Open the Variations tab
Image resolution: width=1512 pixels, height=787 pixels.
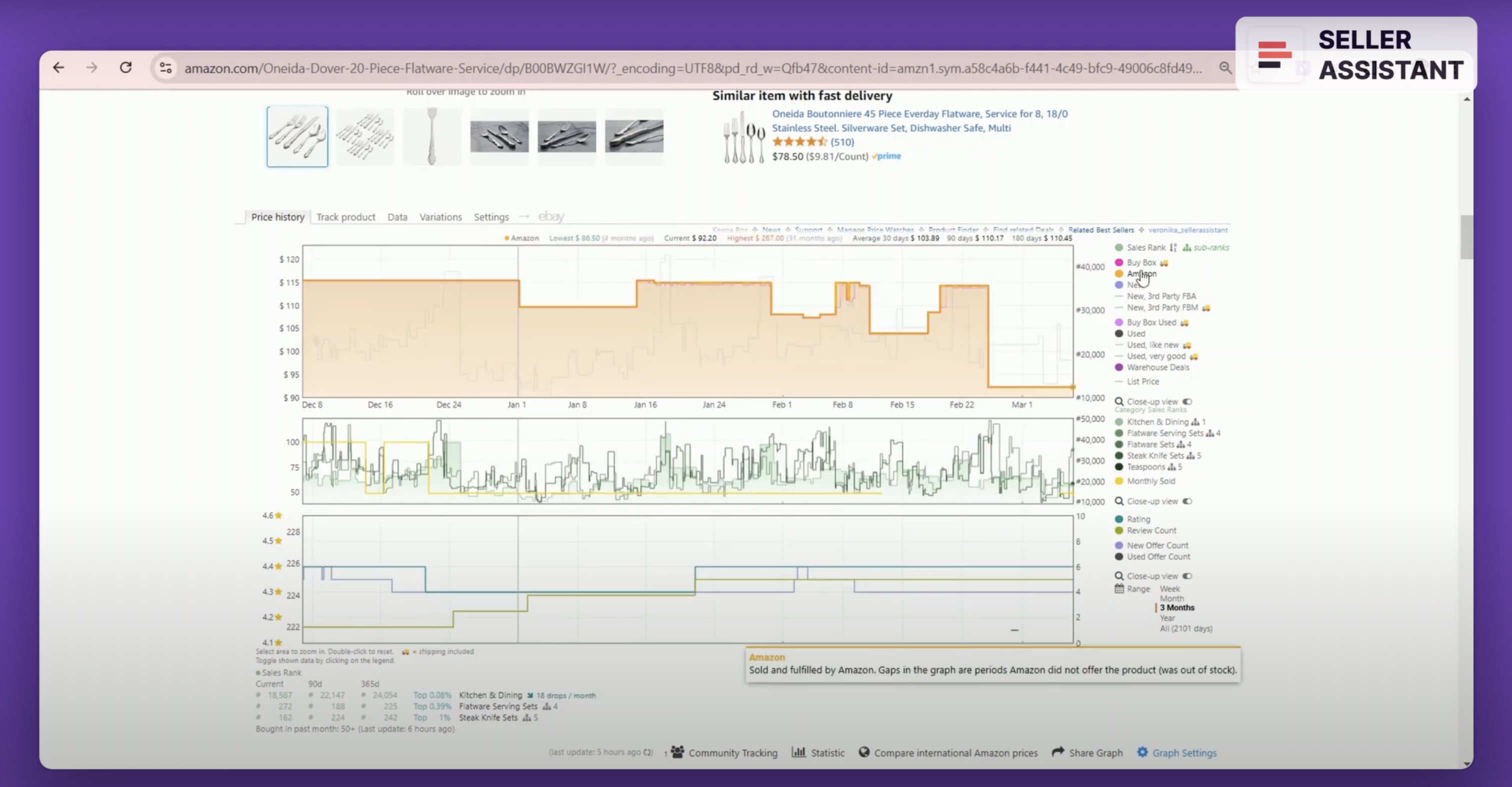tap(440, 216)
